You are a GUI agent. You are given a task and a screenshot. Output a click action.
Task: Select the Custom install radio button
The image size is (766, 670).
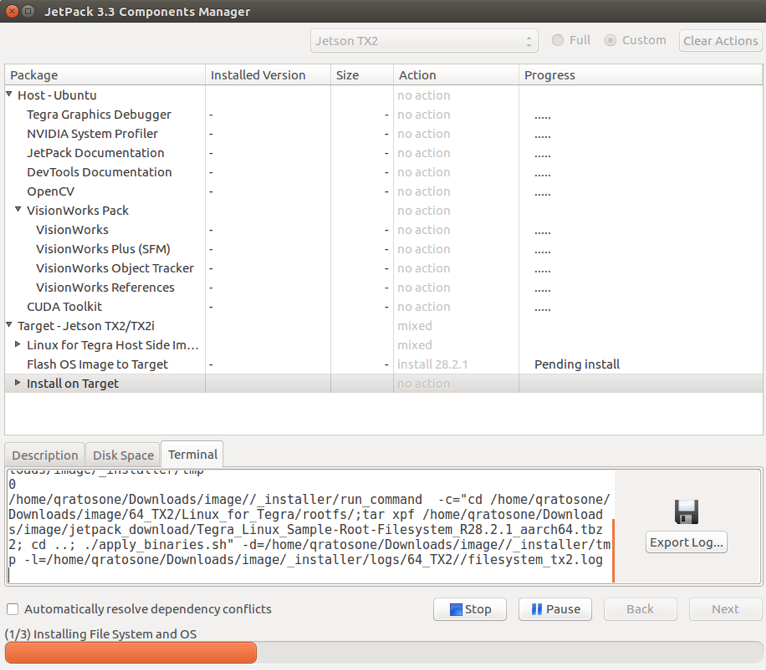click(611, 41)
